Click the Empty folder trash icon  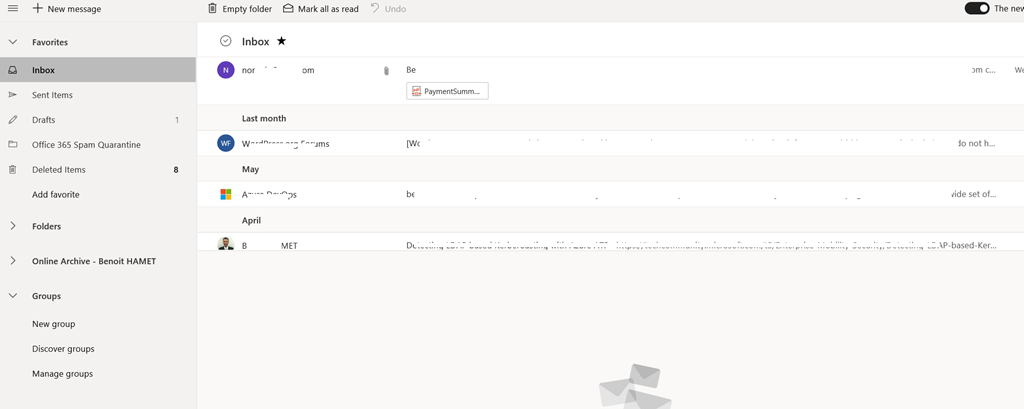click(212, 8)
